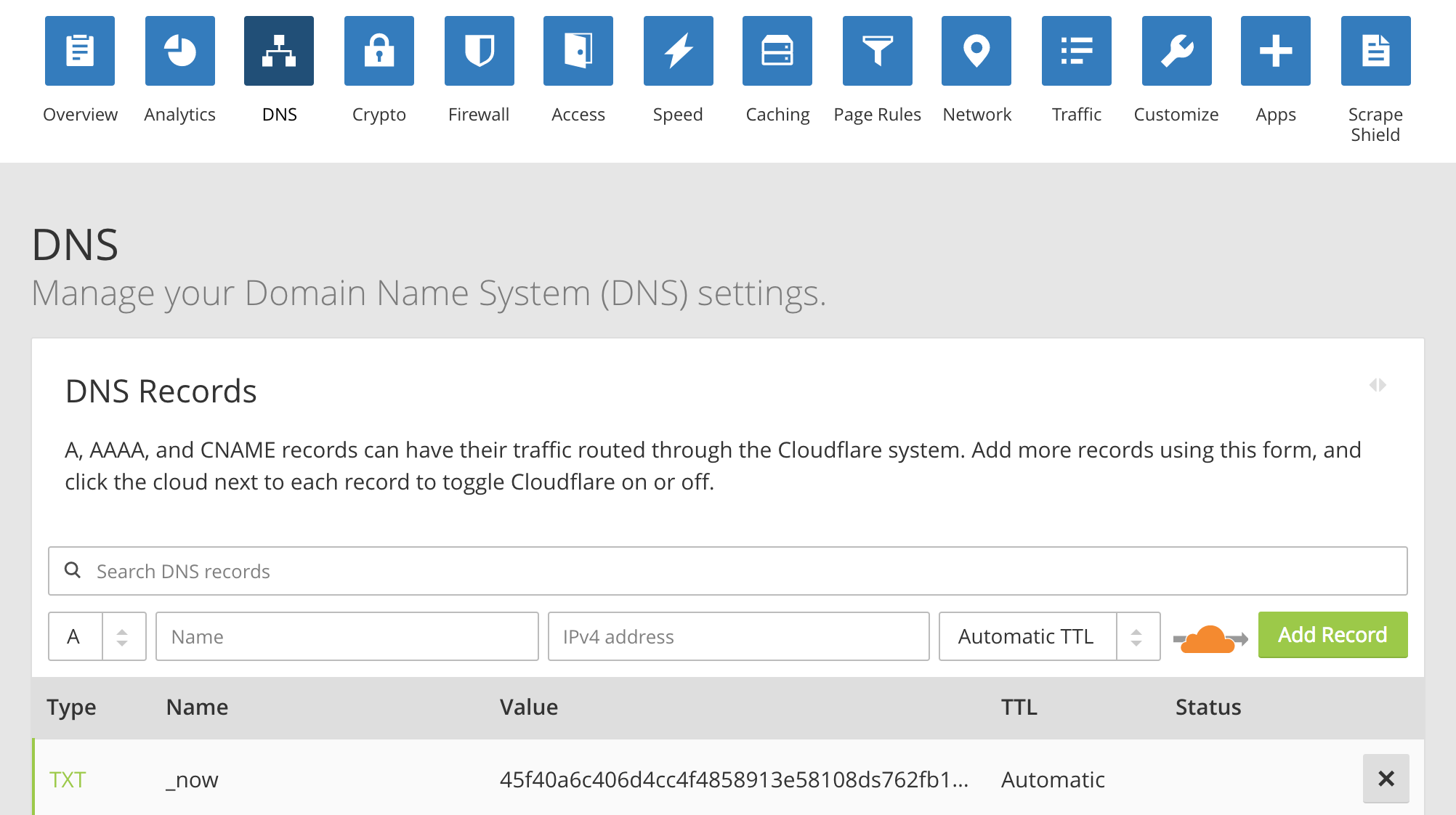
Task: Open the Caching drive icon
Action: [x=777, y=51]
